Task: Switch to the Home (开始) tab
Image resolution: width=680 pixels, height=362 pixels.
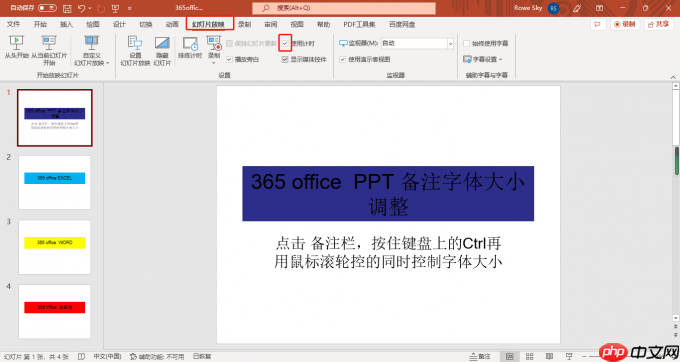Action: (x=40, y=24)
